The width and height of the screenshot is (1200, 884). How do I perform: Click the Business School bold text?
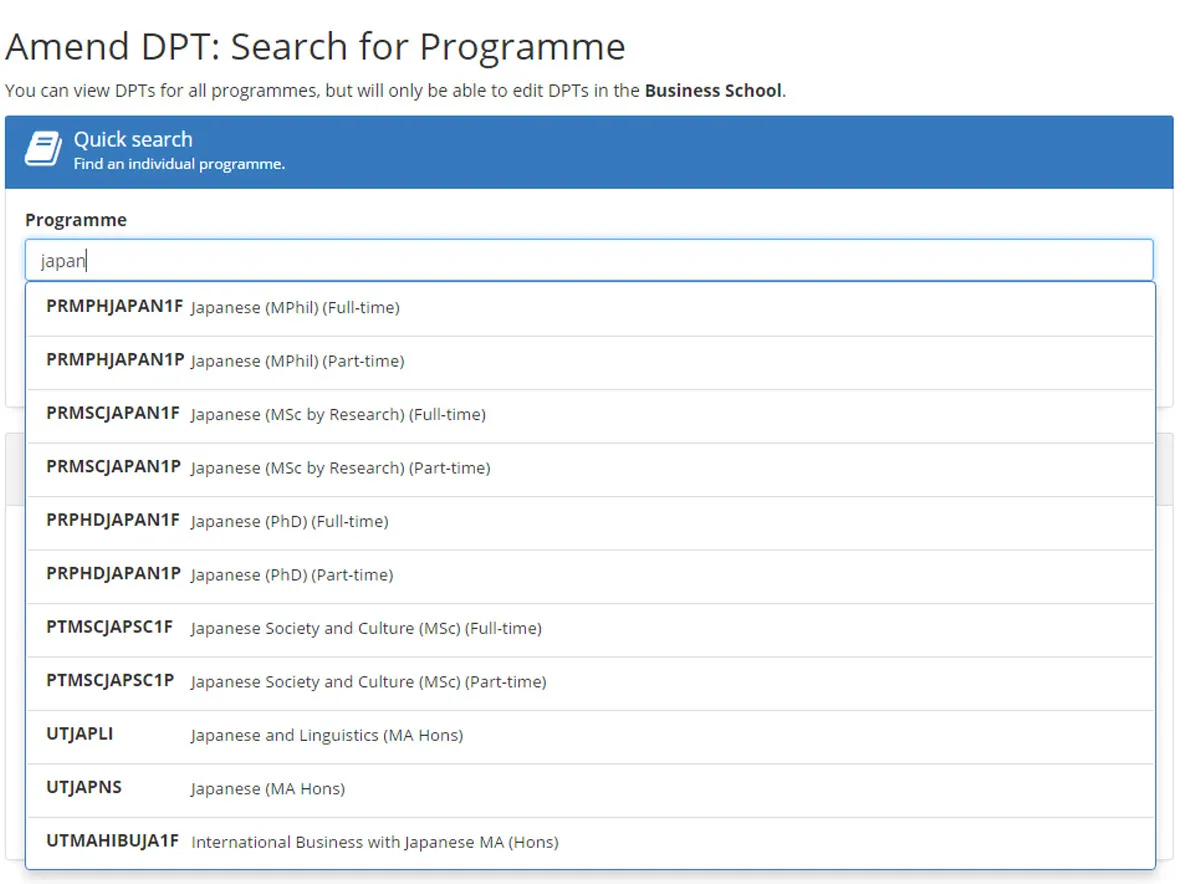(712, 90)
